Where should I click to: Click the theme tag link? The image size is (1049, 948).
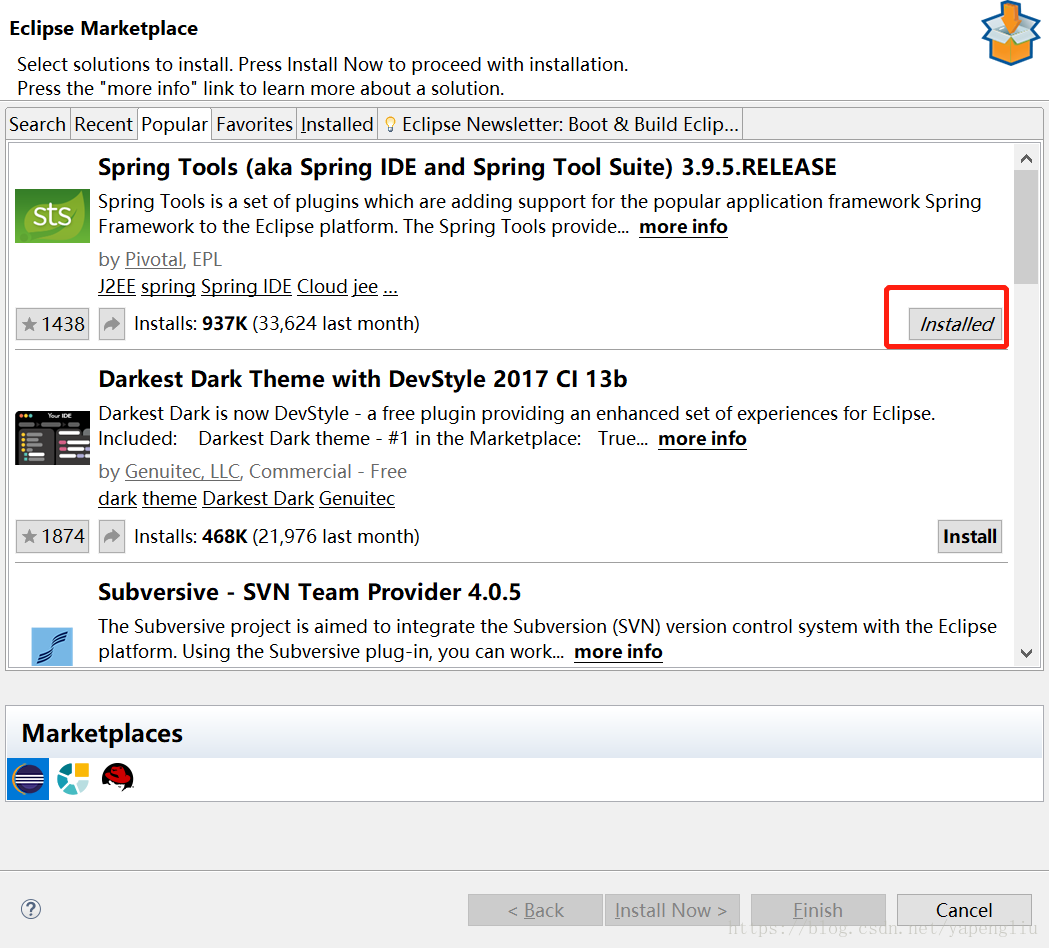tap(169, 499)
